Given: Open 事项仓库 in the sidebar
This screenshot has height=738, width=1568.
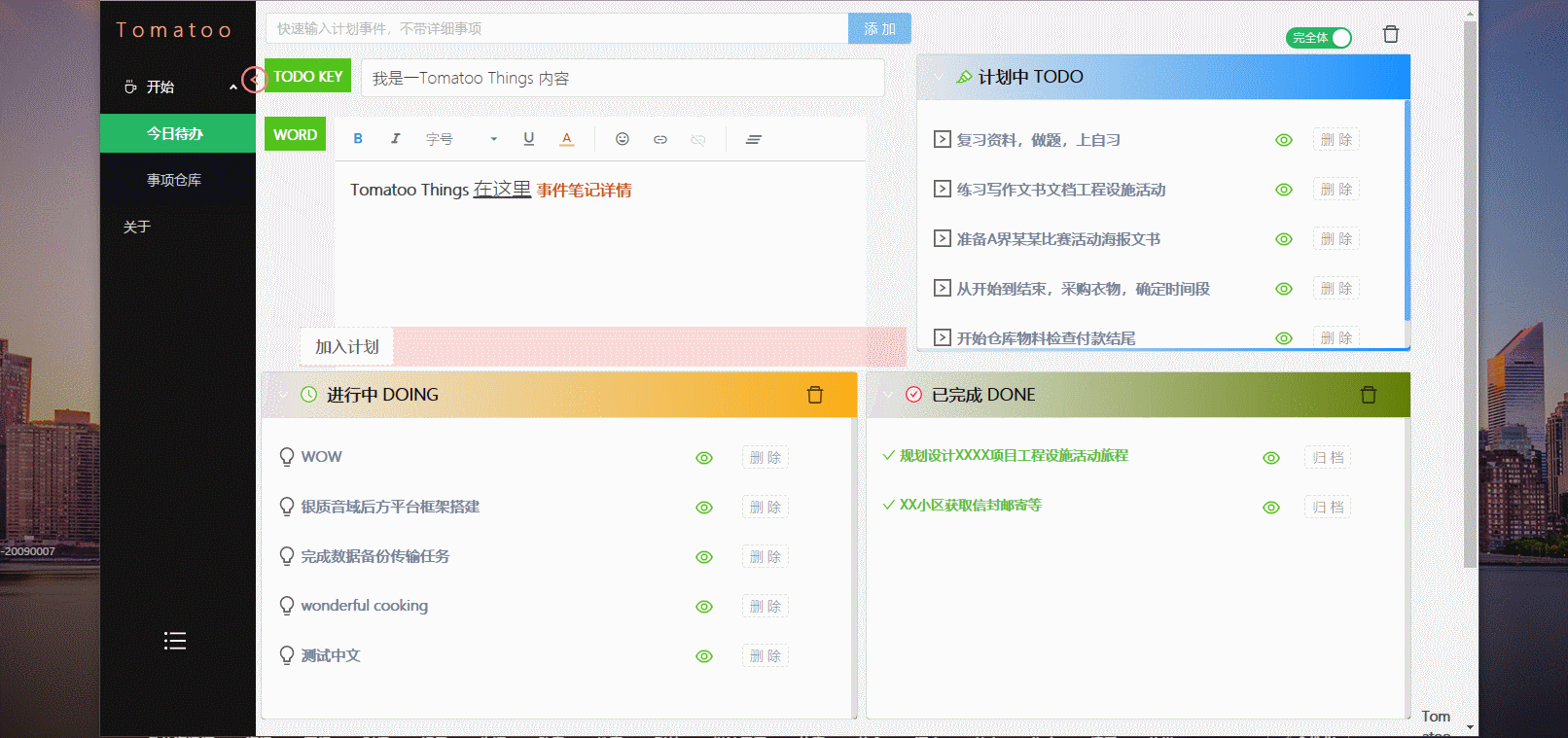Looking at the screenshot, I should (178, 180).
